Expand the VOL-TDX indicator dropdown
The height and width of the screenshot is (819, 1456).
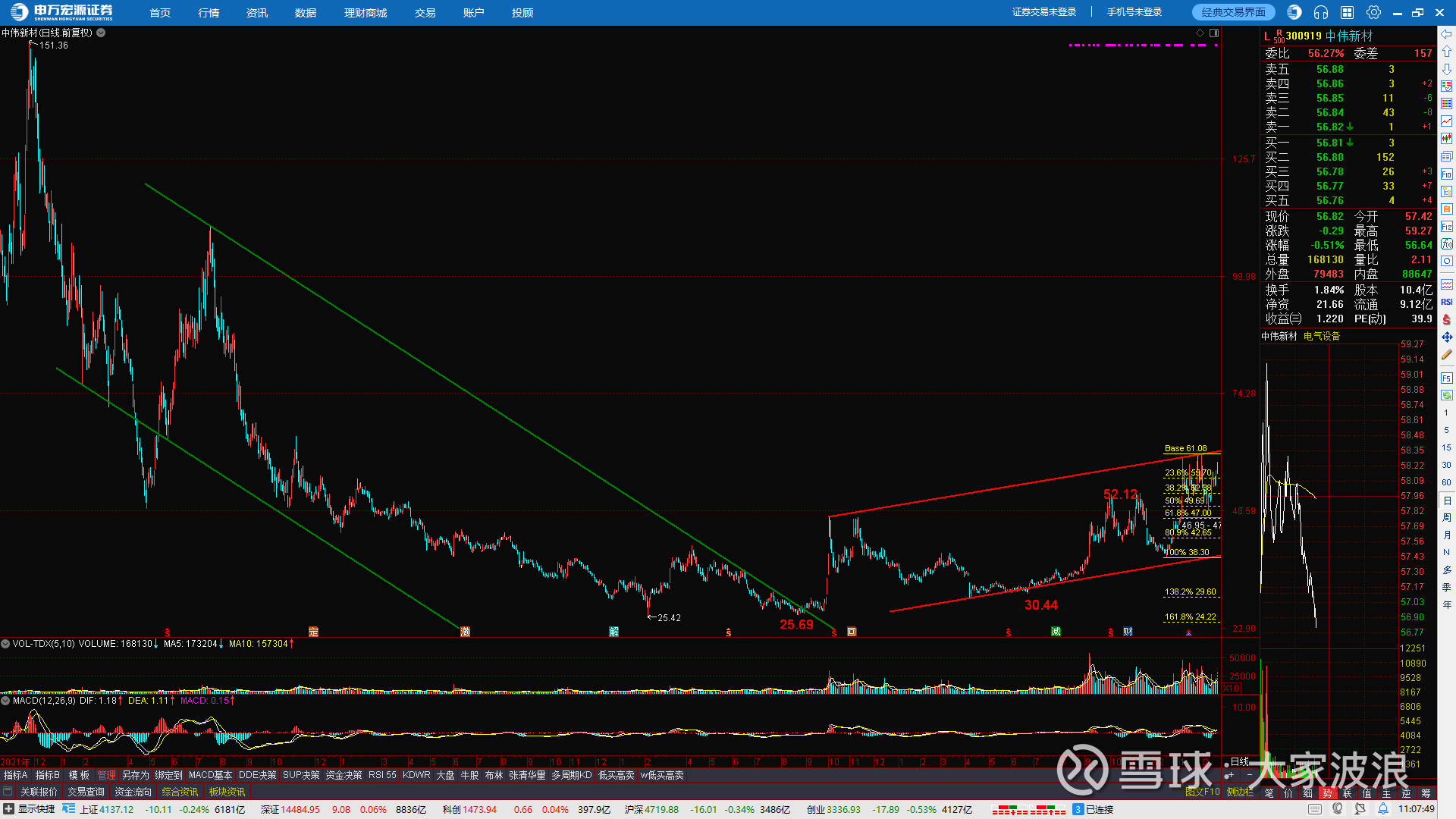point(5,644)
